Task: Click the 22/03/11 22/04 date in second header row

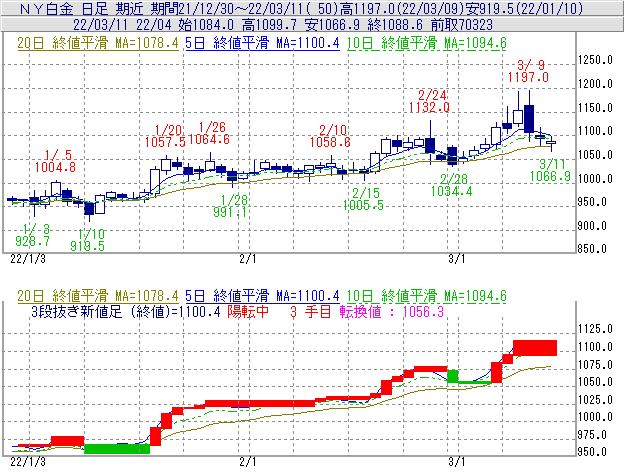Action: (122, 25)
